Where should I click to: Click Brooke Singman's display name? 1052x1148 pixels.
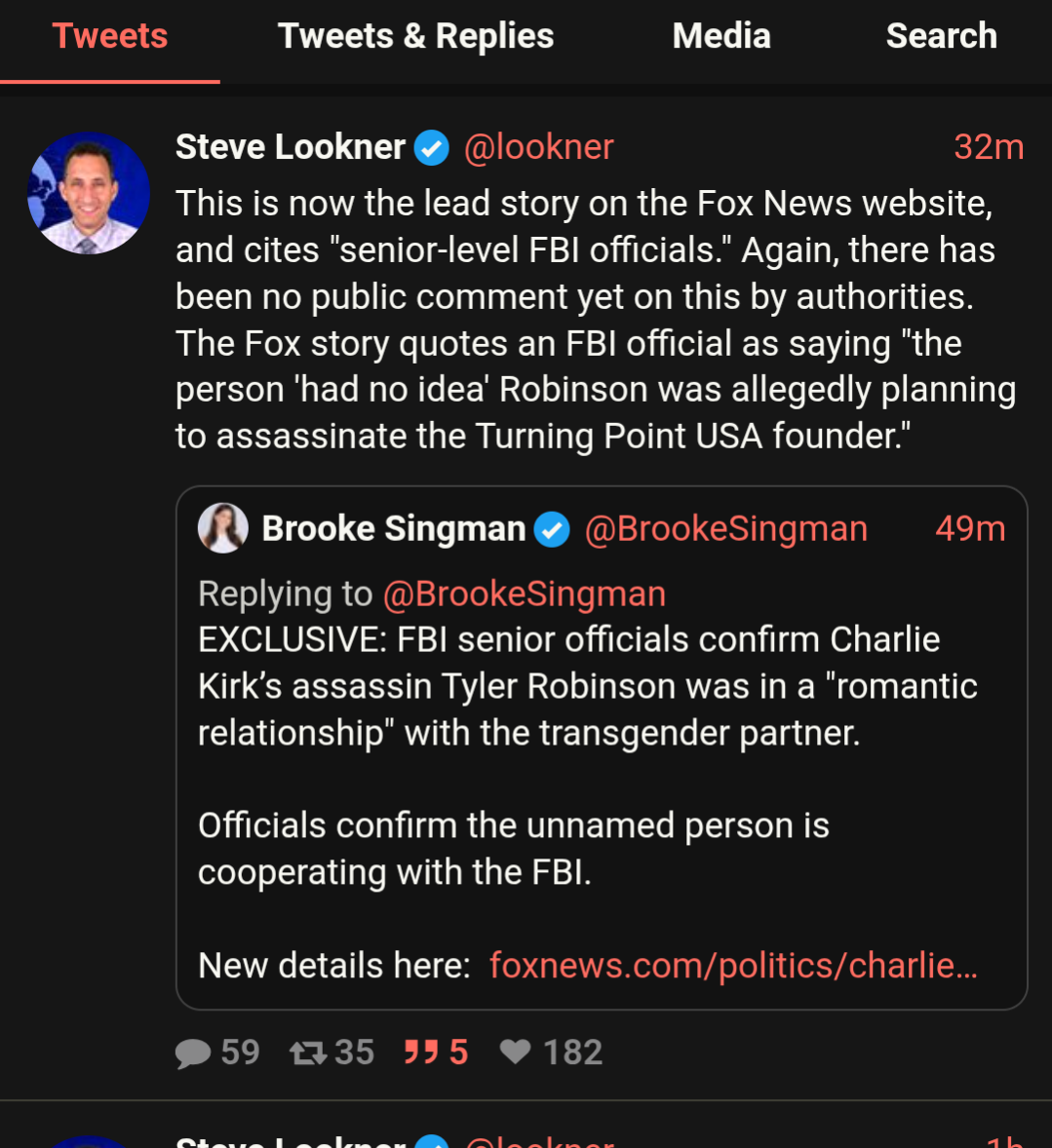click(393, 528)
